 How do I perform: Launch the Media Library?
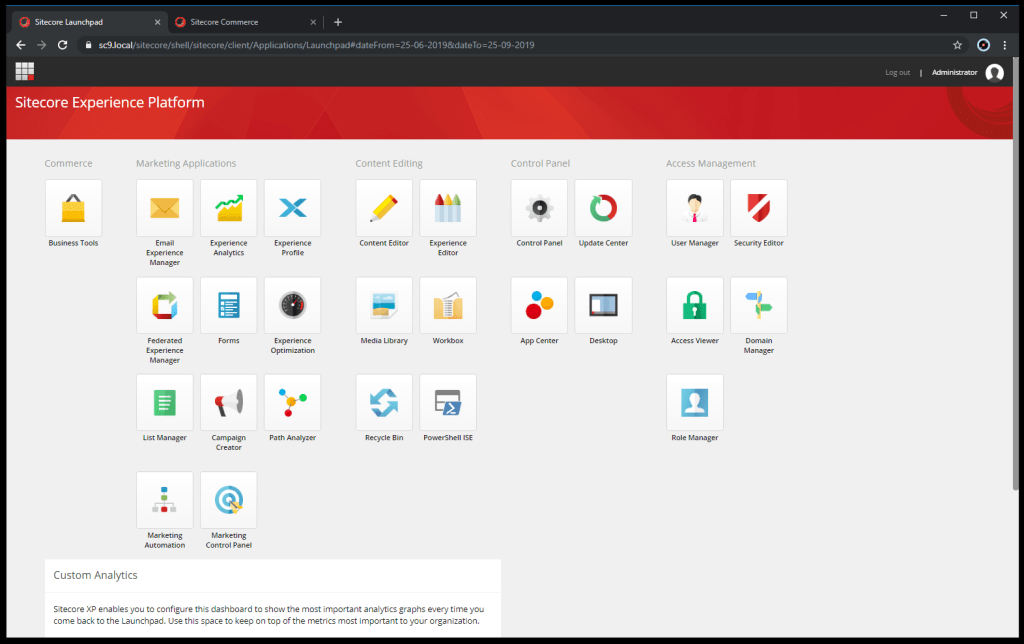coord(384,305)
